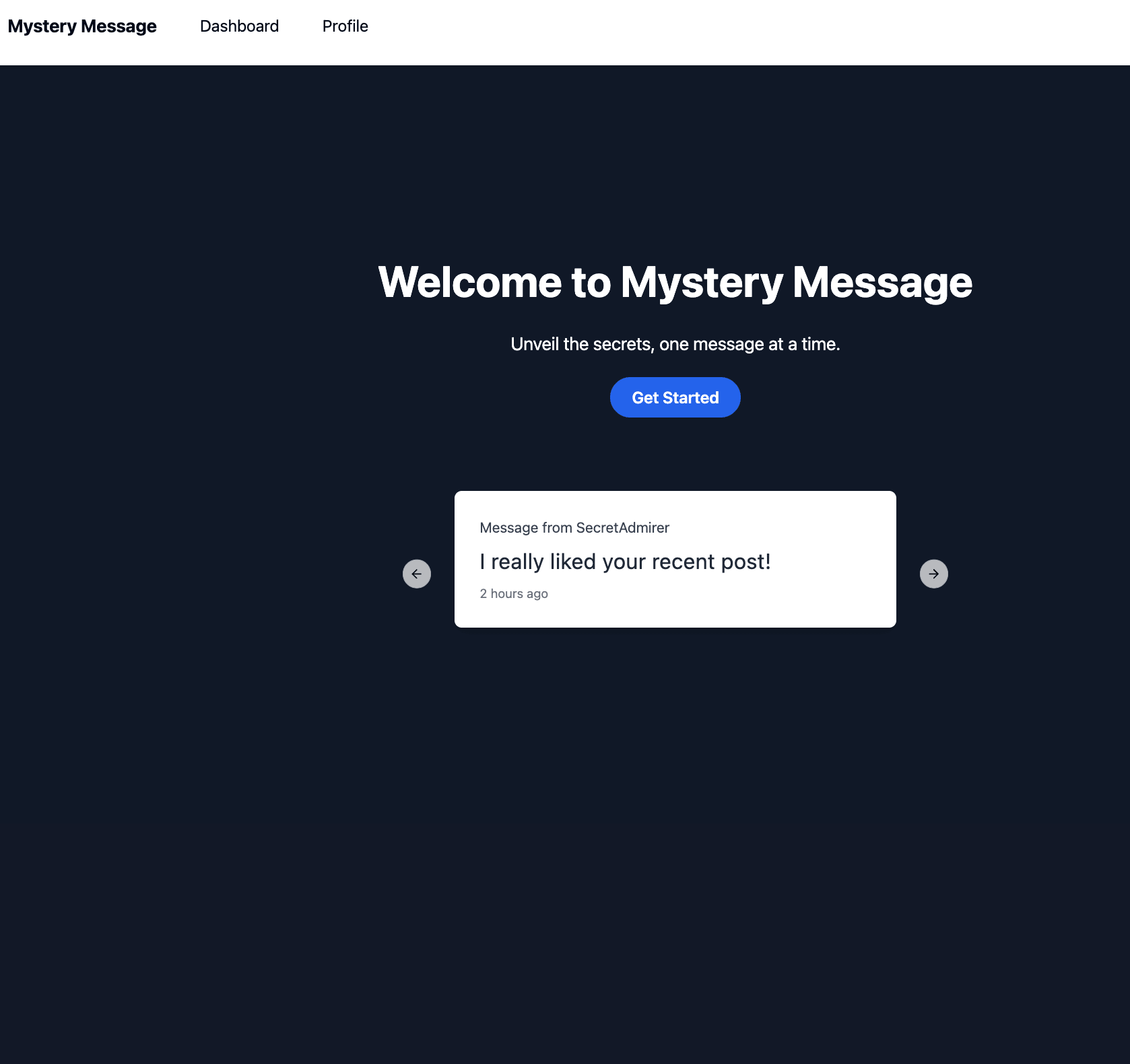Open the Dashboard navigation link
This screenshot has width=1130, height=1064.
[x=239, y=26]
